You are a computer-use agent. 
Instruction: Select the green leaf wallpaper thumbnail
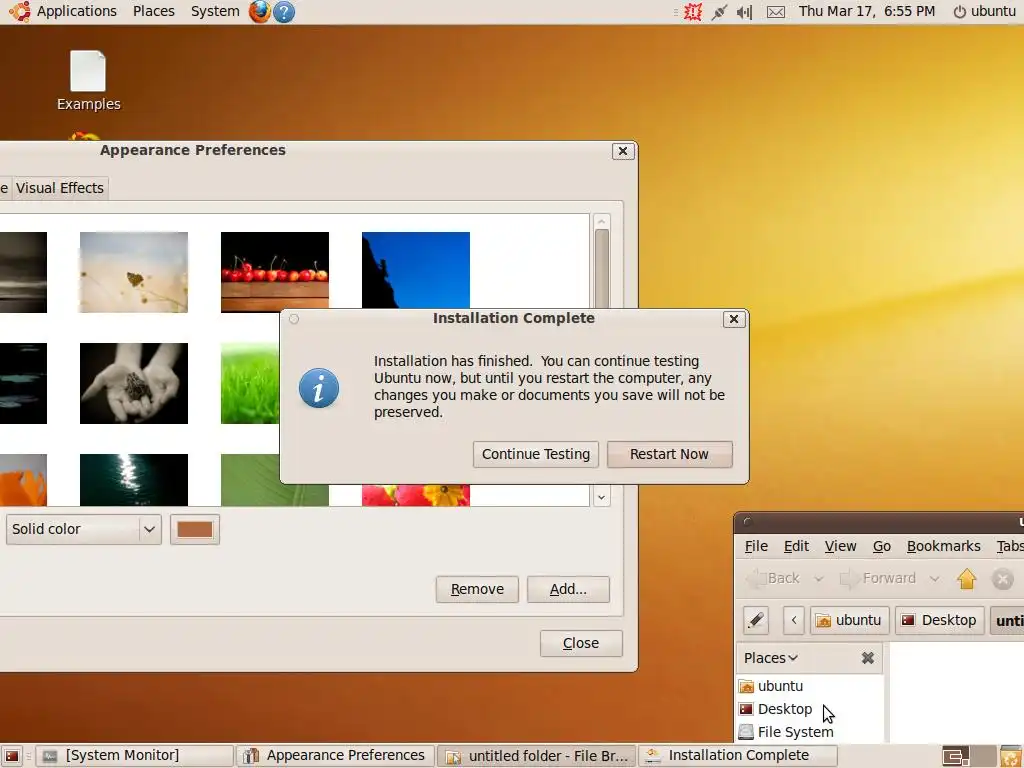[275, 480]
